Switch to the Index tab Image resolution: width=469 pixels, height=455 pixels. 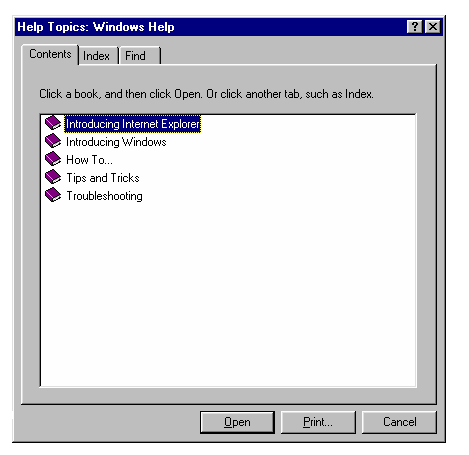coord(96,56)
